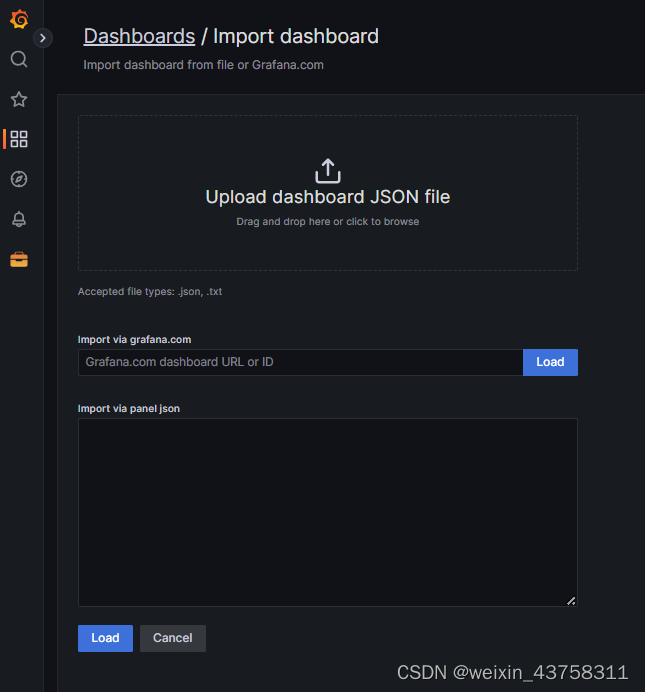The height and width of the screenshot is (692, 645).
Task: Open the Explore compass icon
Action: coord(19,179)
